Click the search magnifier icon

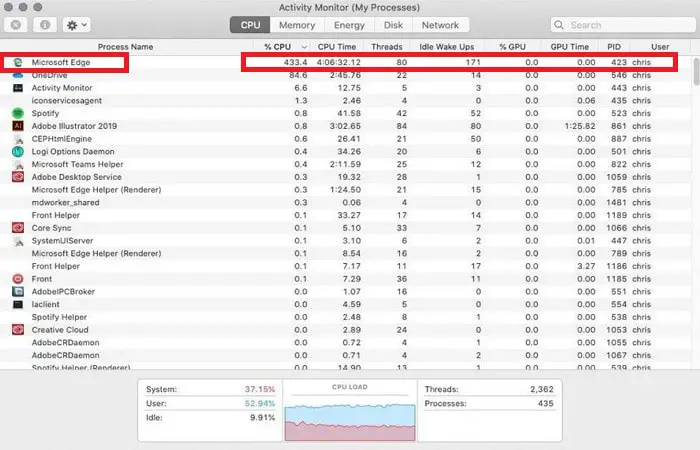[x=559, y=25]
